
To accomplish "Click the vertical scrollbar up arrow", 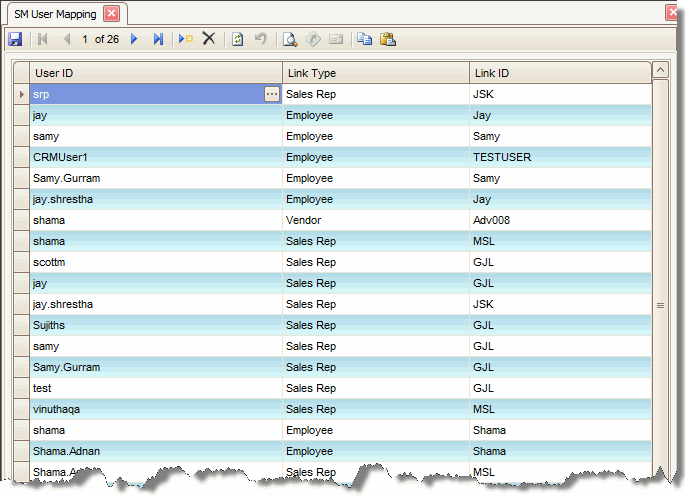I will click(660, 70).
